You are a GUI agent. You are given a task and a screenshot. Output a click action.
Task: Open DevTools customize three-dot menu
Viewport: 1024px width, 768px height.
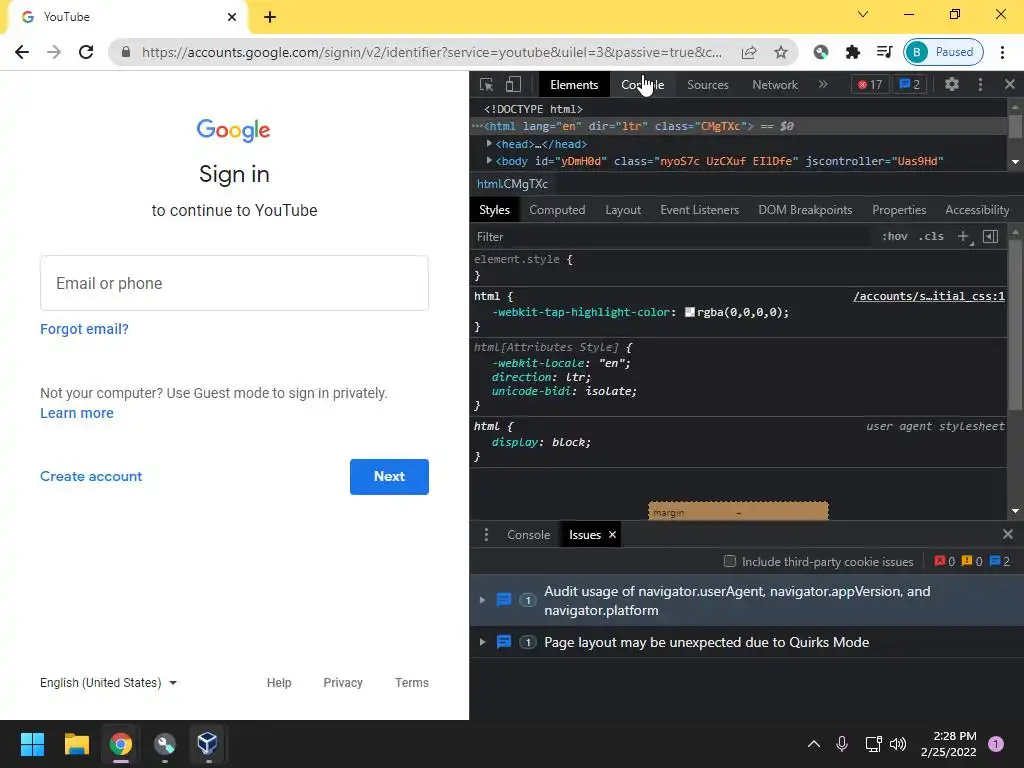[980, 84]
